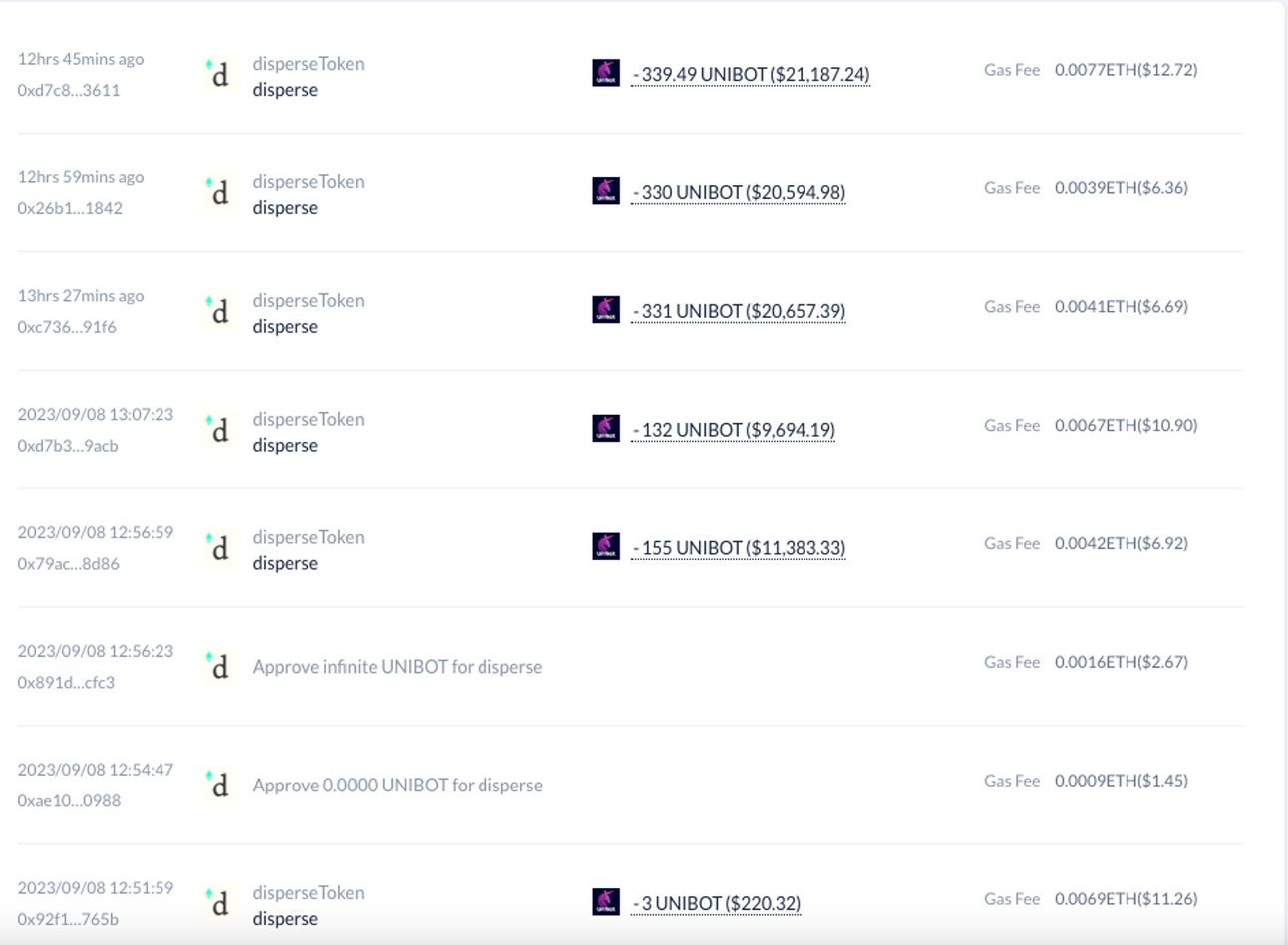Click disperse icon in 0x92f1...765b row

point(219,904)
